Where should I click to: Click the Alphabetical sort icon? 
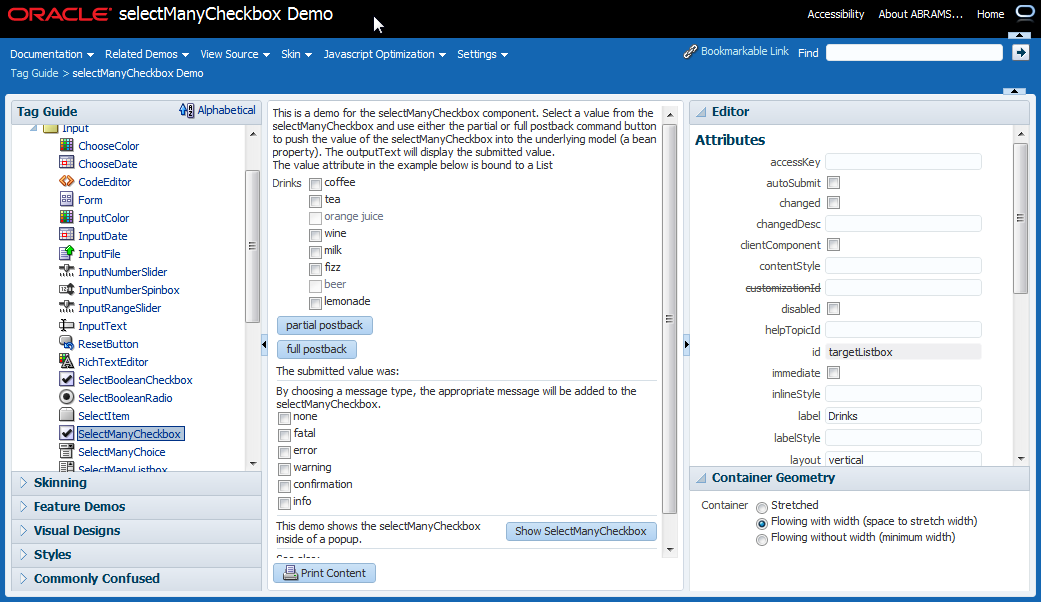pyautogui.click(x=187, y=110)
